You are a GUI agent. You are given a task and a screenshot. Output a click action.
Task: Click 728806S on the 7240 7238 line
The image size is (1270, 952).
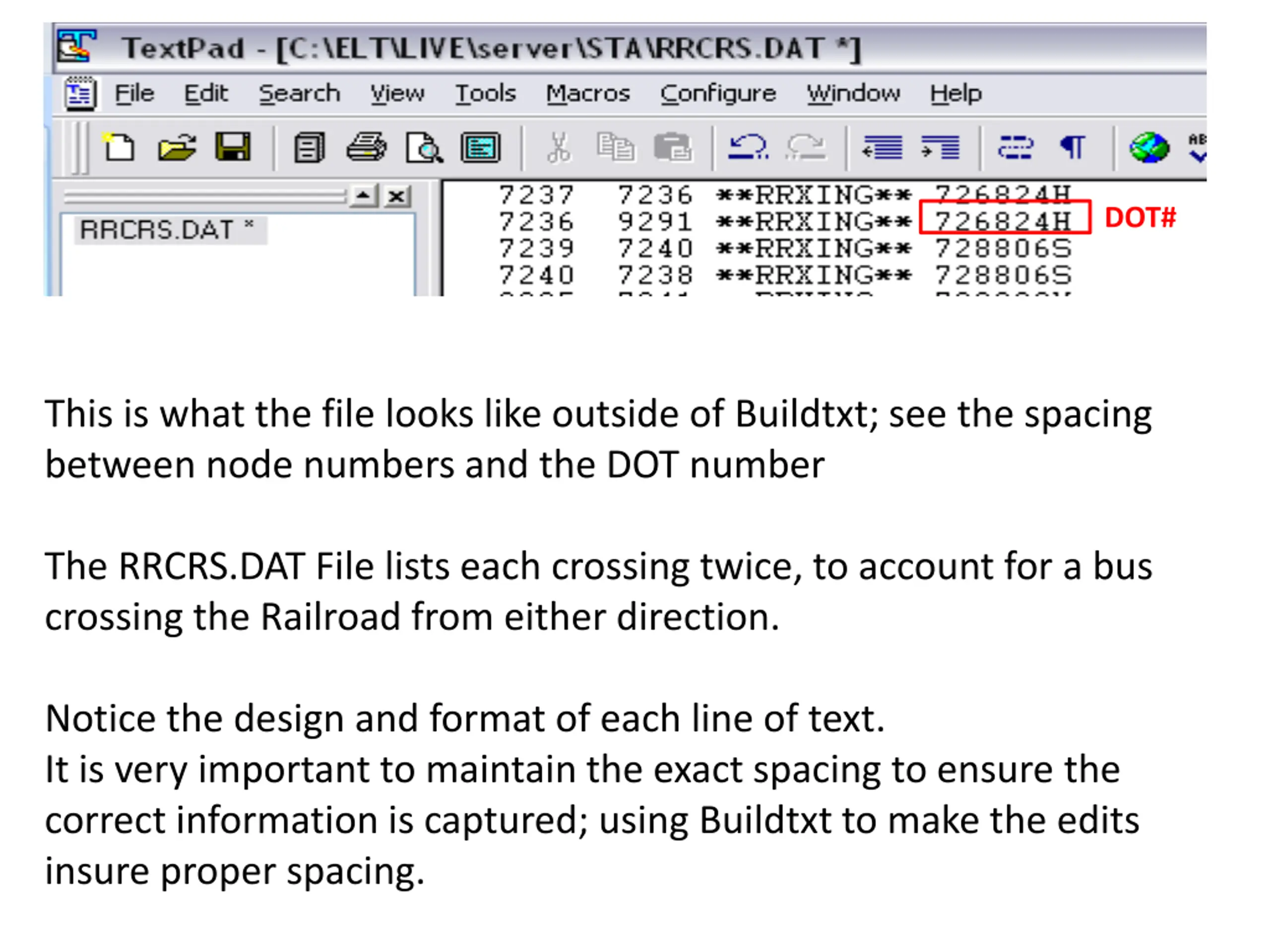pos(1003,275)
